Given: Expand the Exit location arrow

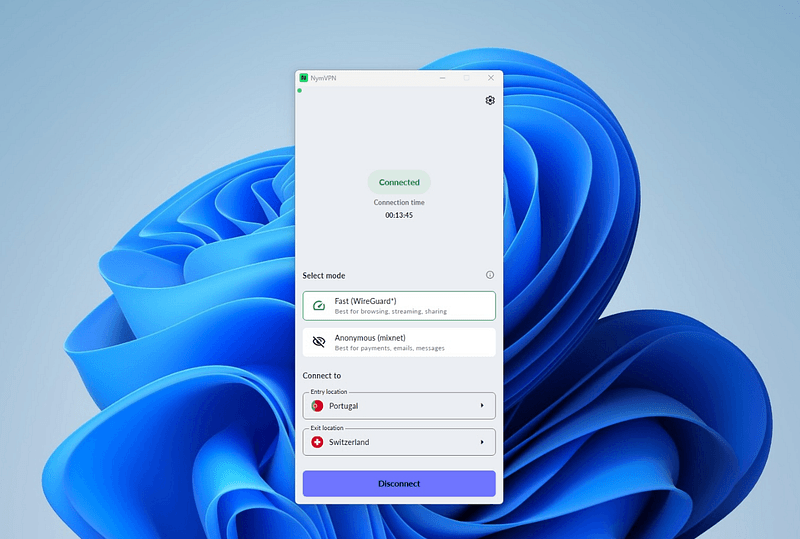Looking at the screenshot, I should [x=481, y=442].
